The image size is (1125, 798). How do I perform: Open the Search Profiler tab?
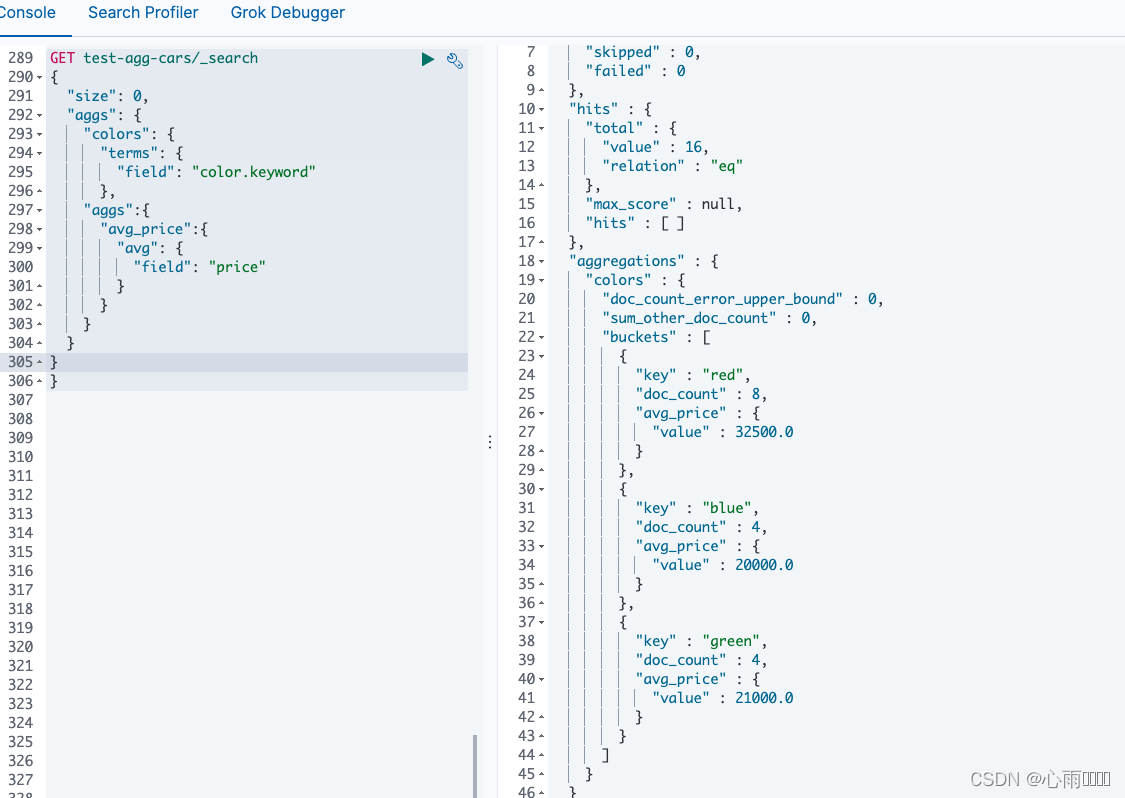pyautogui.click(x=143, y=12)
